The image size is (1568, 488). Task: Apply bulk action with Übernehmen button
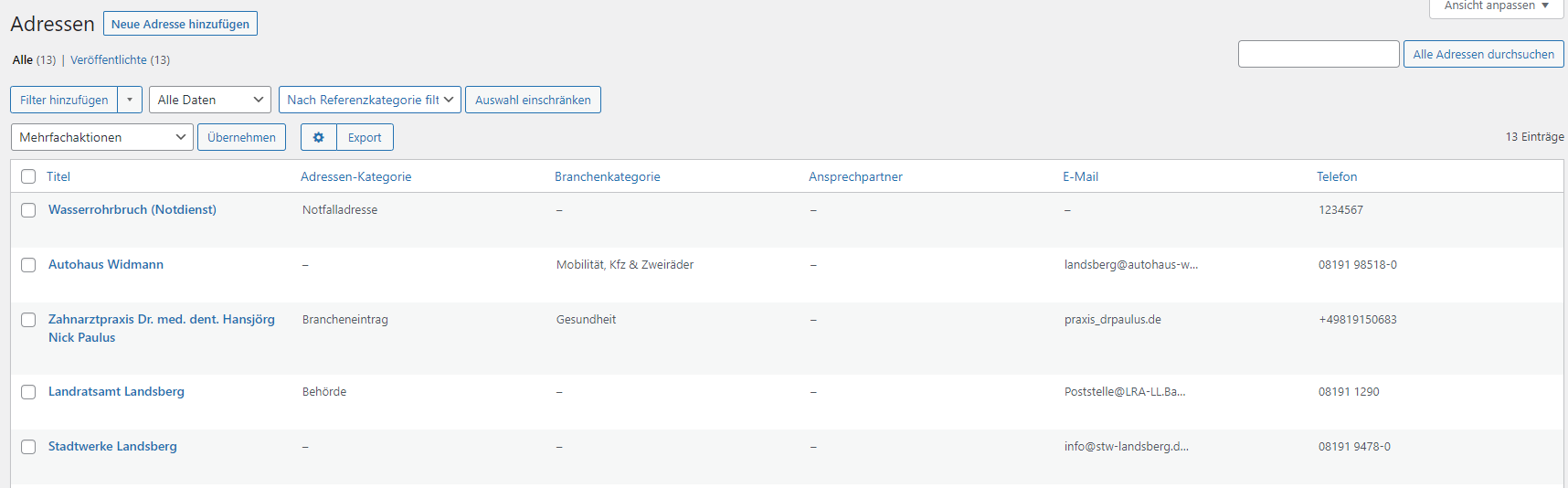(x=241, y=137)
